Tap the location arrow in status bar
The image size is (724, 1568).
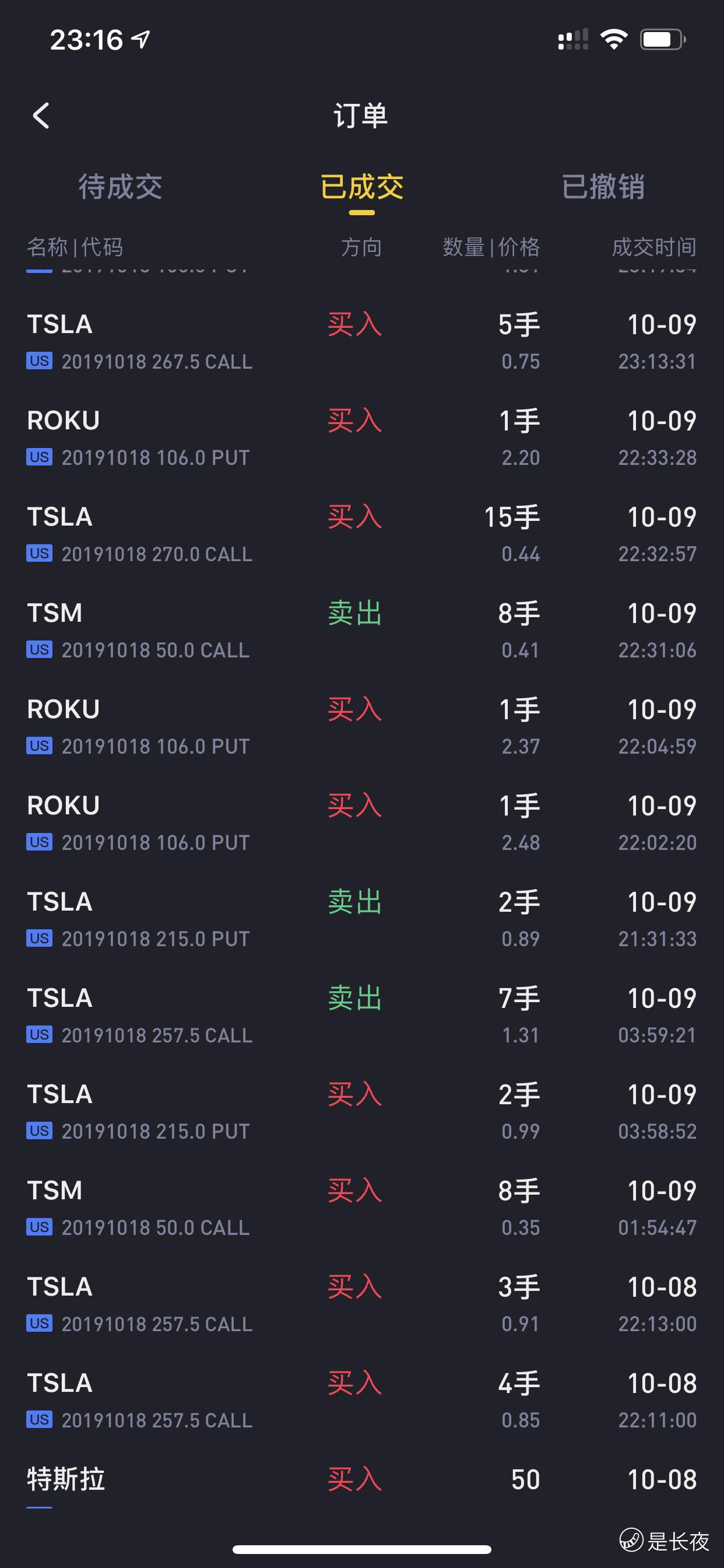[x=141, y=40]
